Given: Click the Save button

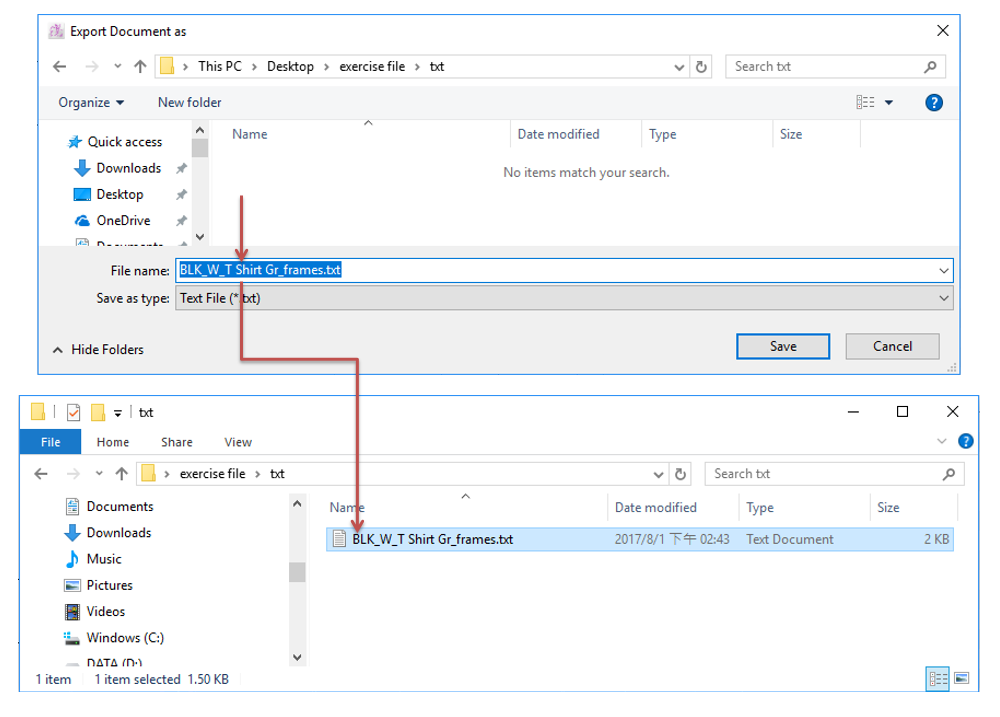Looking at the screenshot, I should pos(783,346).
